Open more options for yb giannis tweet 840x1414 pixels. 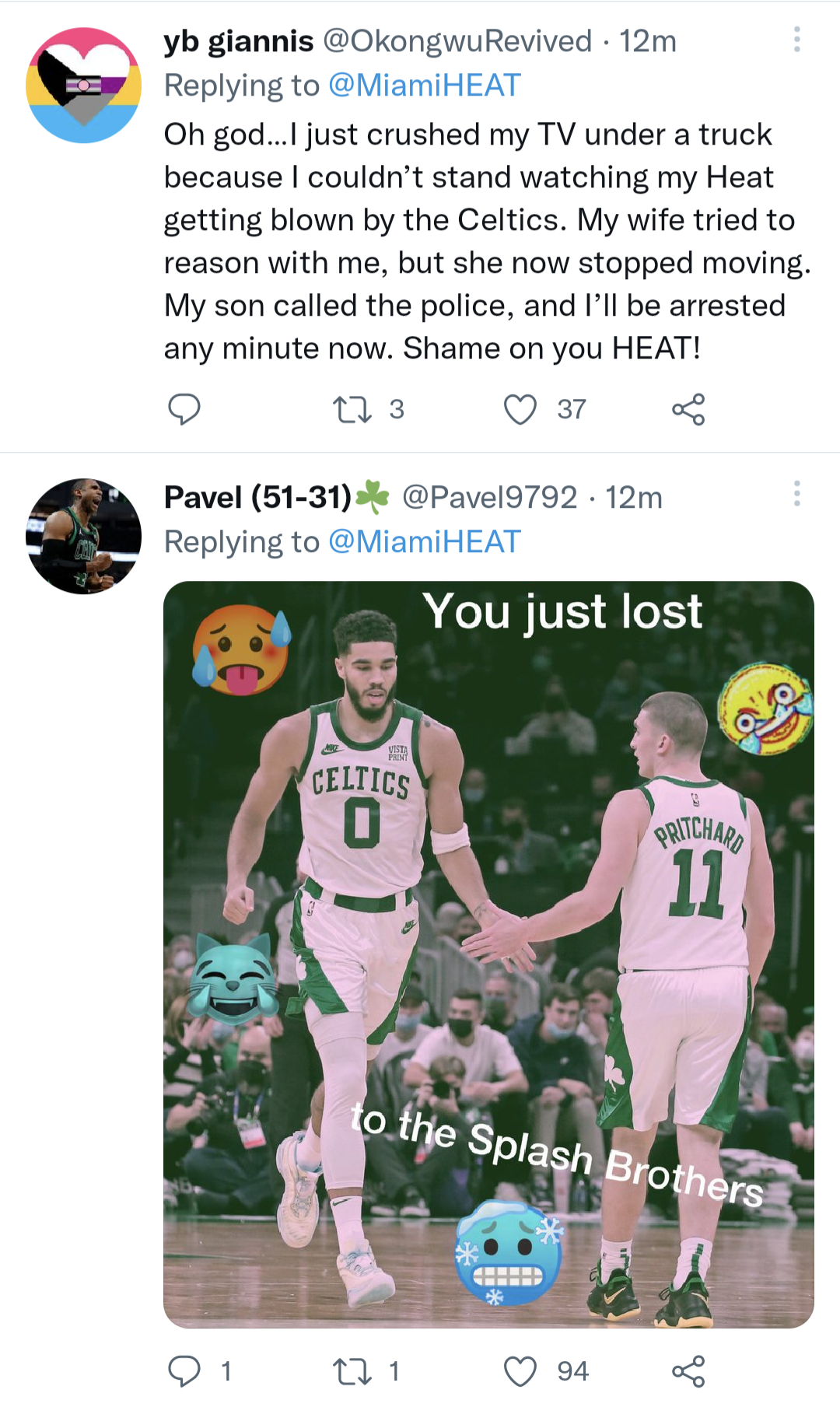796,40
